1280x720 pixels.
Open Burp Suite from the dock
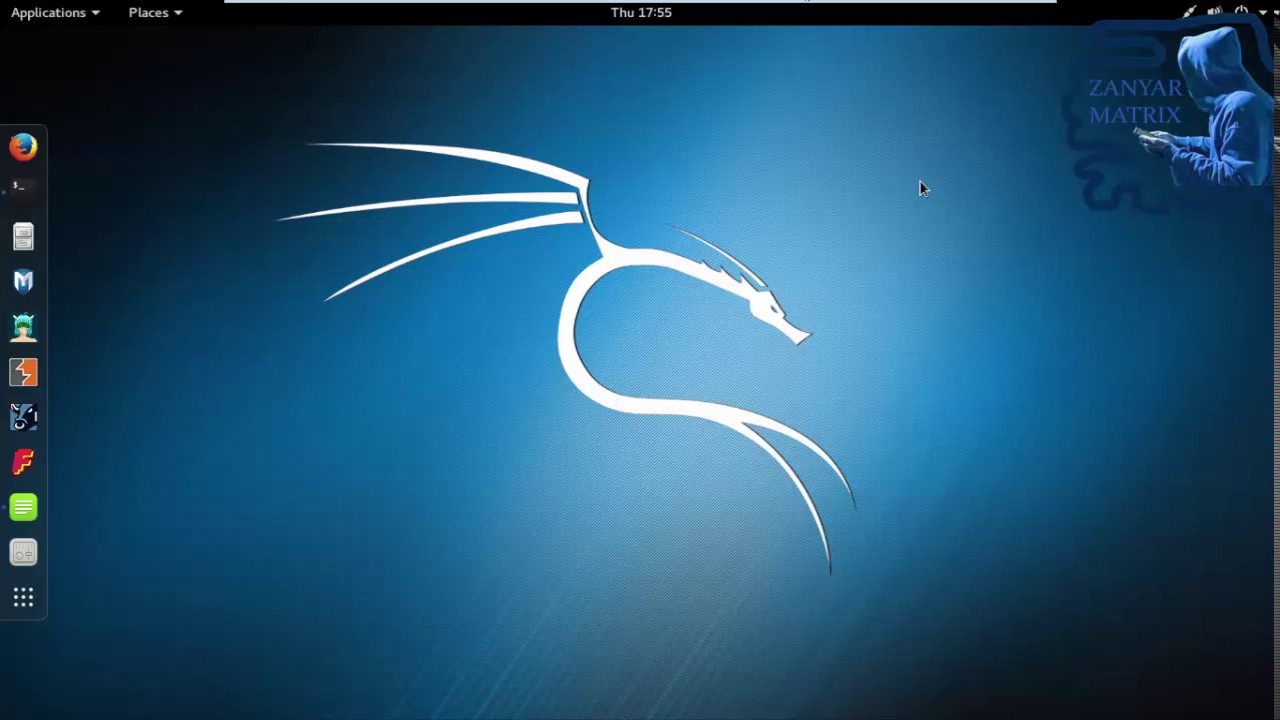[23, 372]
